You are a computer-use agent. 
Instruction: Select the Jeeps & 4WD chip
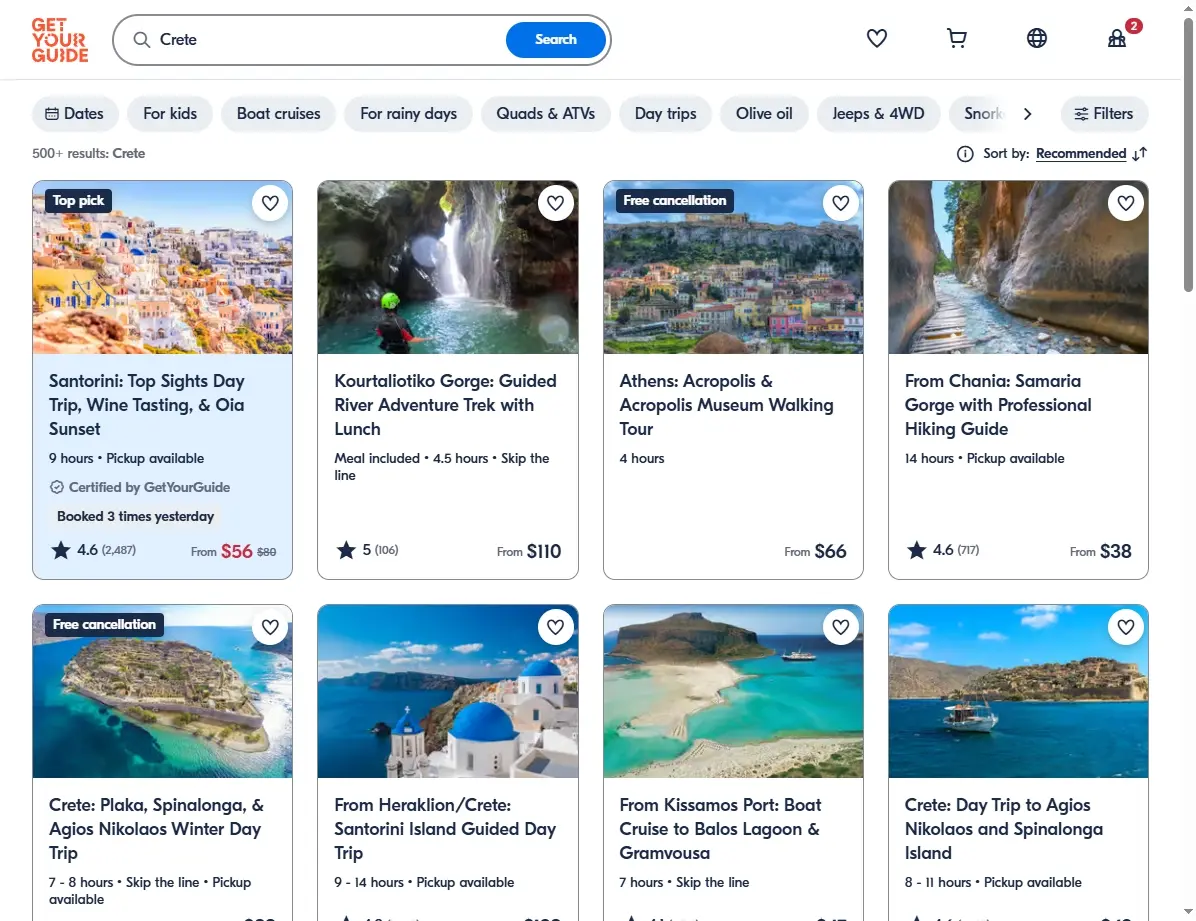point(878,114)
